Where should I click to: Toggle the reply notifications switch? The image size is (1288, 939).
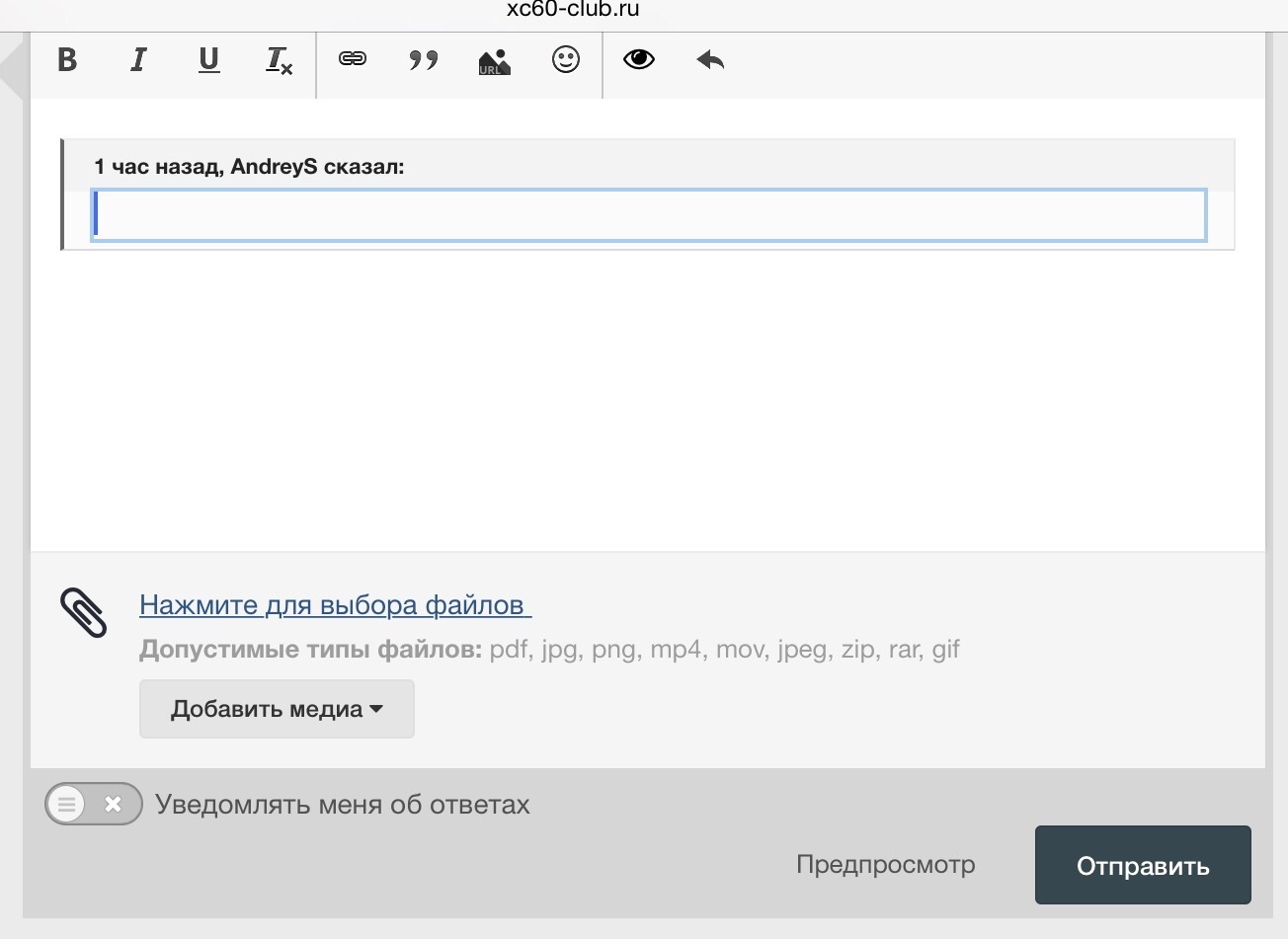click(x=94, y=804)
